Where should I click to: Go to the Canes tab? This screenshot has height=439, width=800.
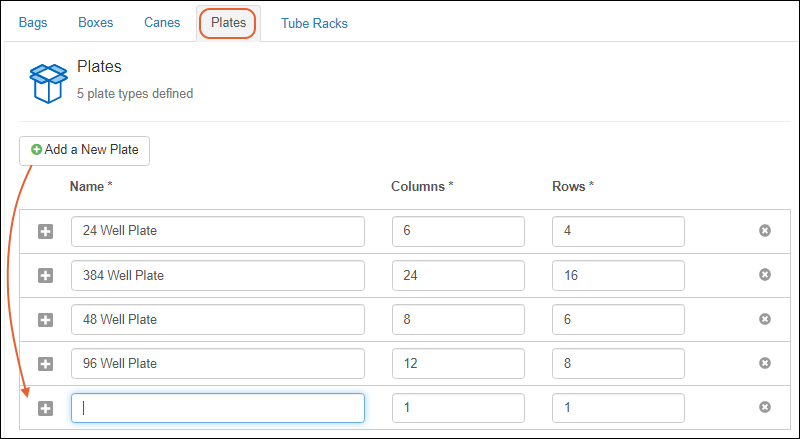click(x=162, y=22)
